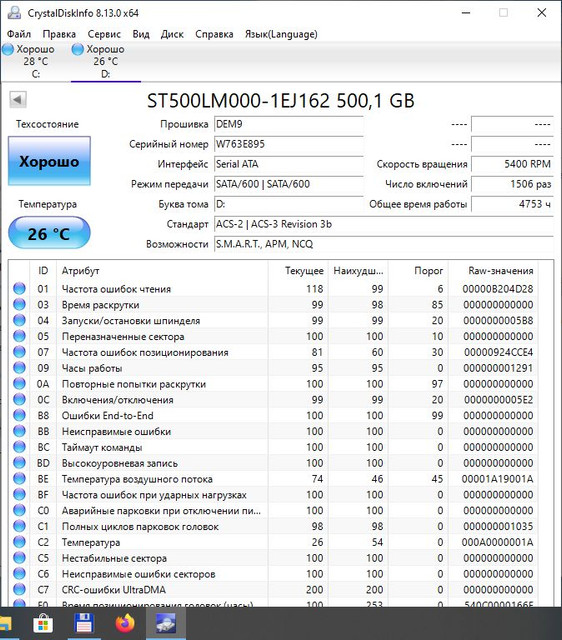The height and width of the screenshot is (640, 562).
Task: Click the serial number field W763E895
Action: click(x=289, y=144)
